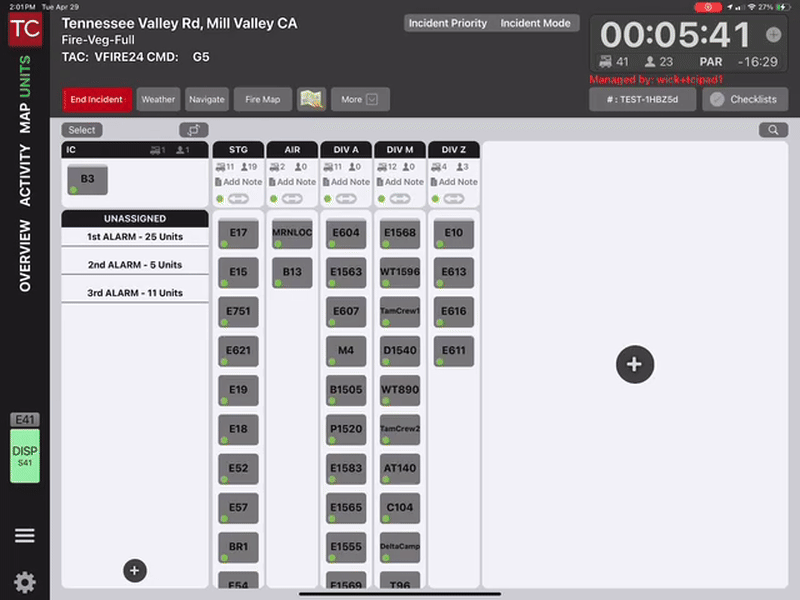Image resolution: width=800 pixels, height=600 pixels.
Task: Add unit with plus under Unassigned list
Action: click(135, 570)
